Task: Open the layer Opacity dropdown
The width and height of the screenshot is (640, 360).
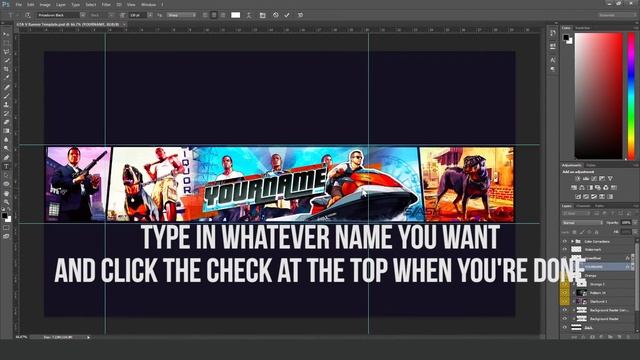Action: pos(635,223)
